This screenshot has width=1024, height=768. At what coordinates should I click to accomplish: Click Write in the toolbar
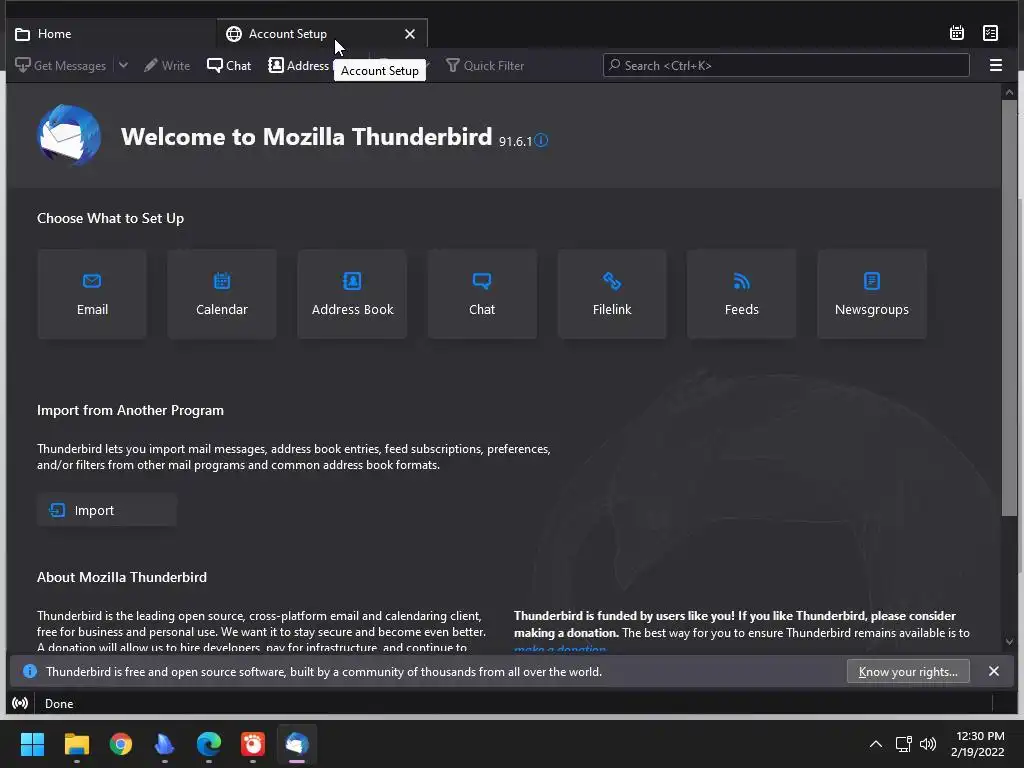(x=167, y=65)
